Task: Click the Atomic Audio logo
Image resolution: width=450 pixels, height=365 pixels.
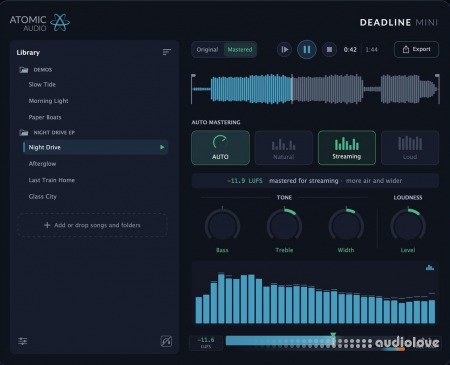Action: pos(40,23)
